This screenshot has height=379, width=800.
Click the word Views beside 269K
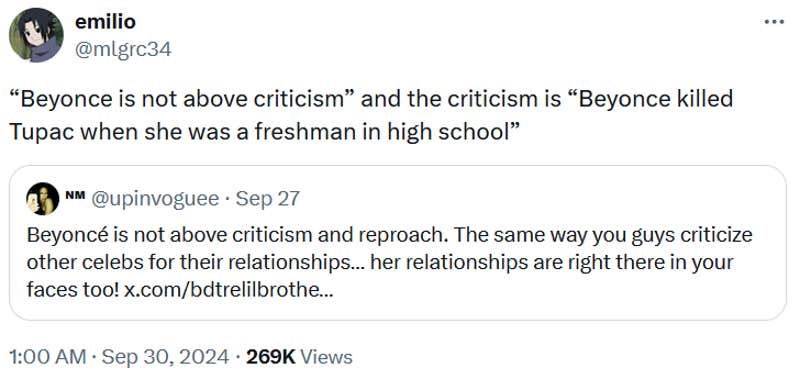[x=326, y=357]
